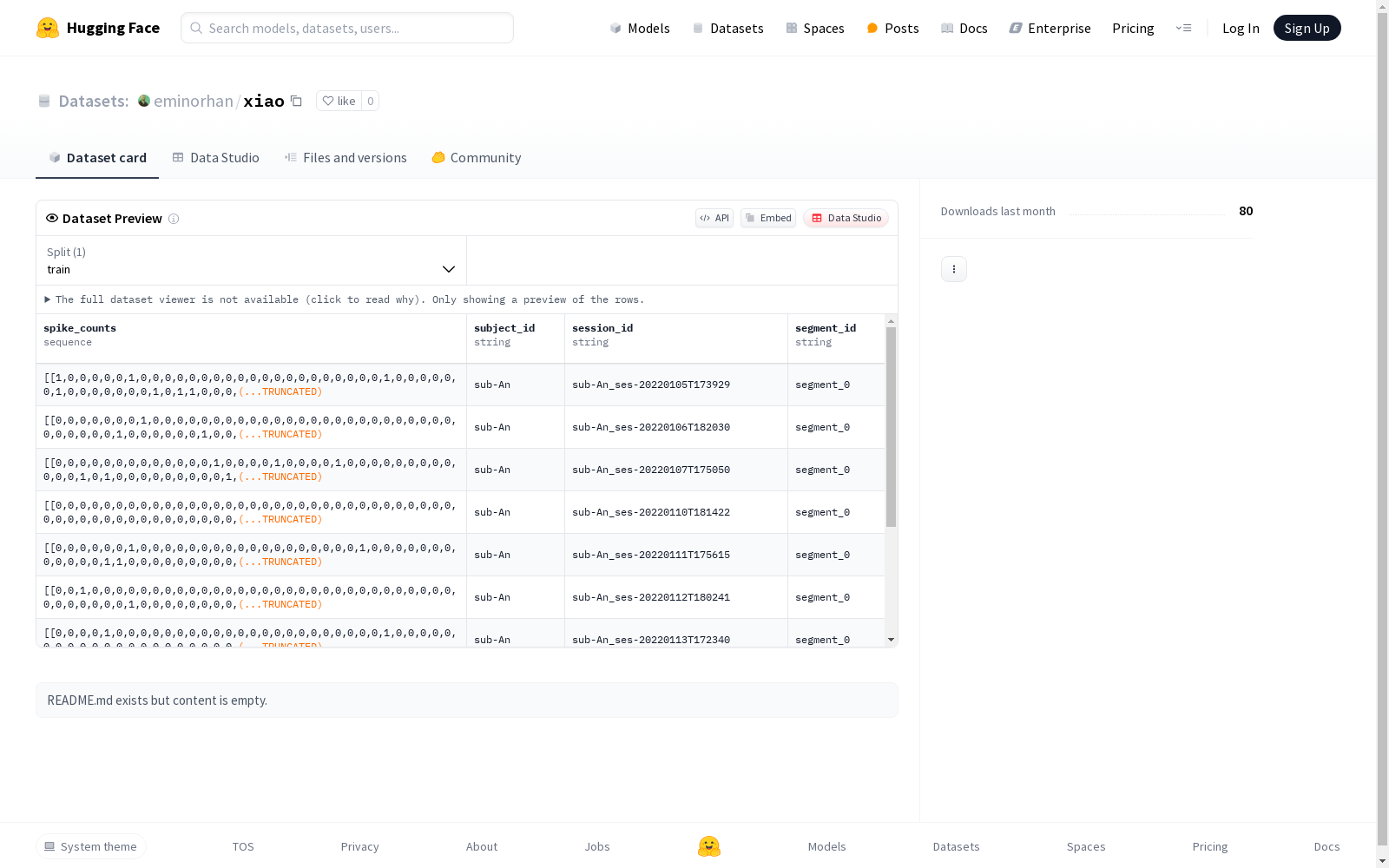Open the Jobs footer link
Image resolution: width=1389 pixels, height=868 pixels.
(x=597, y=846)
